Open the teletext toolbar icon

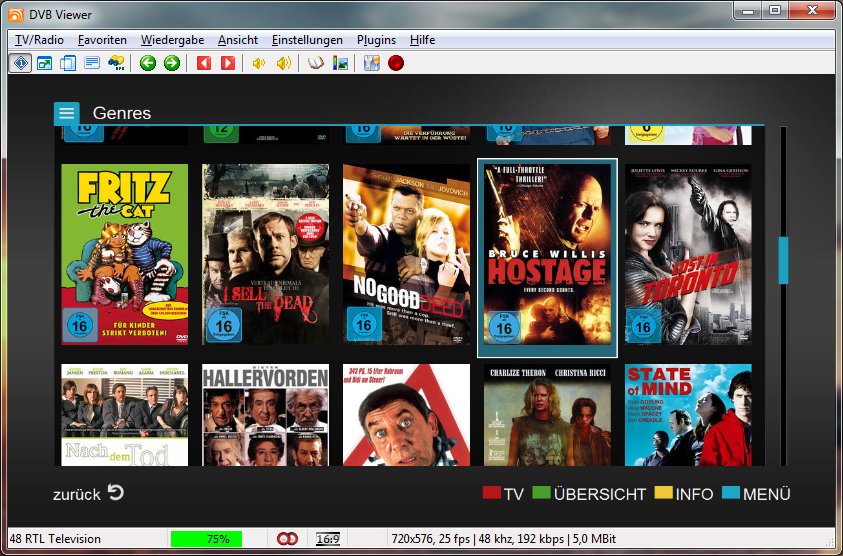click(92, 63)
